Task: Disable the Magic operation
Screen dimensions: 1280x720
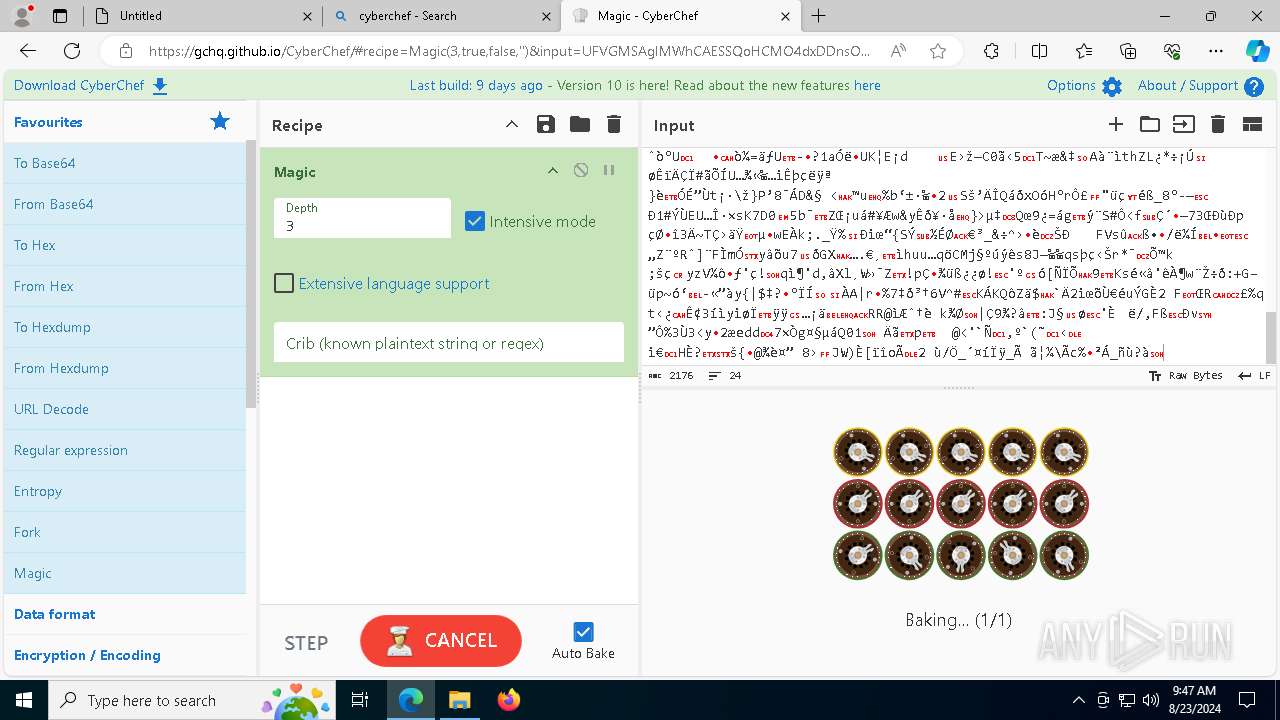Action: [x=581, y=171]
